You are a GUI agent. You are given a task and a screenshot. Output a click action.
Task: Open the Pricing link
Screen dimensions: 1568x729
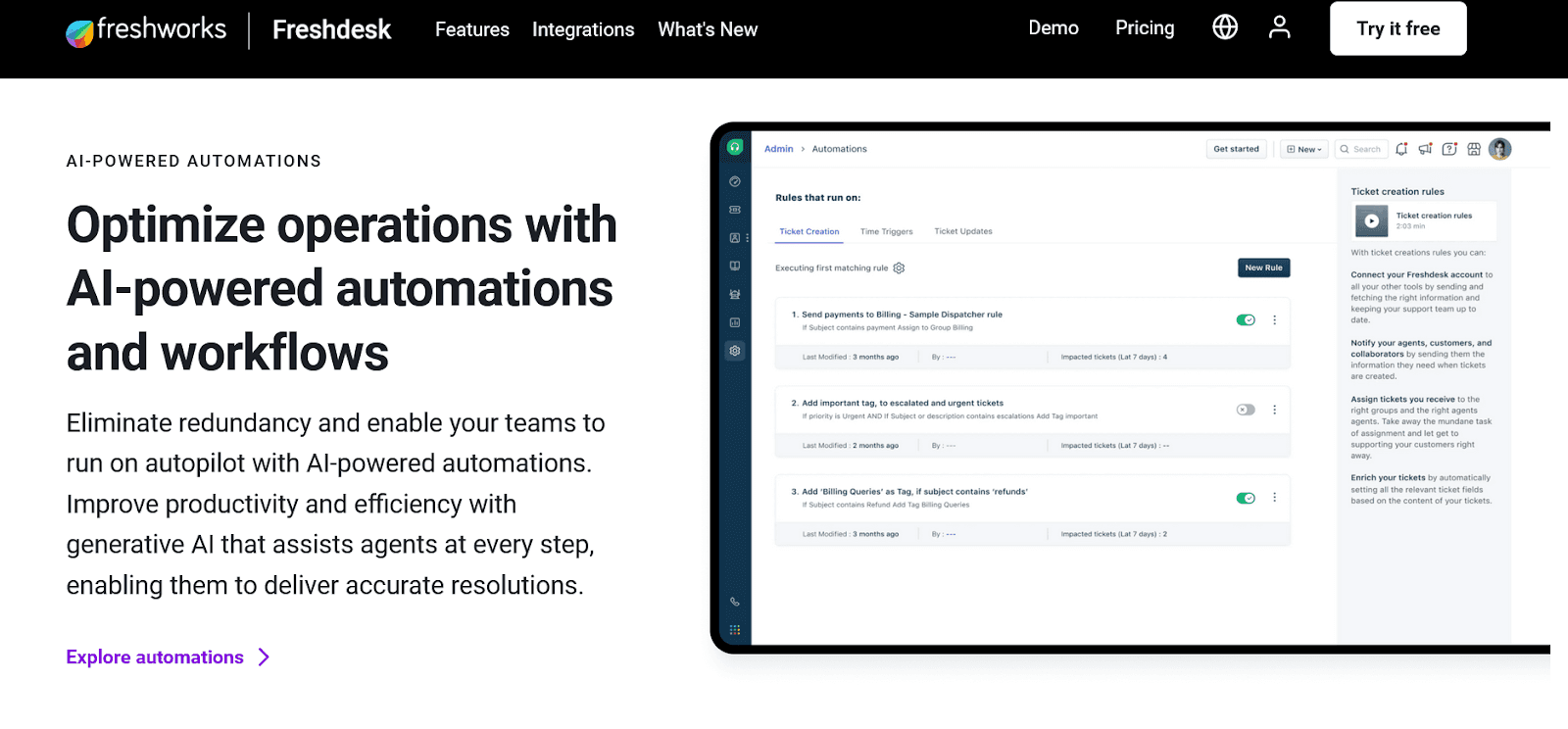[x=1145, y=28]
